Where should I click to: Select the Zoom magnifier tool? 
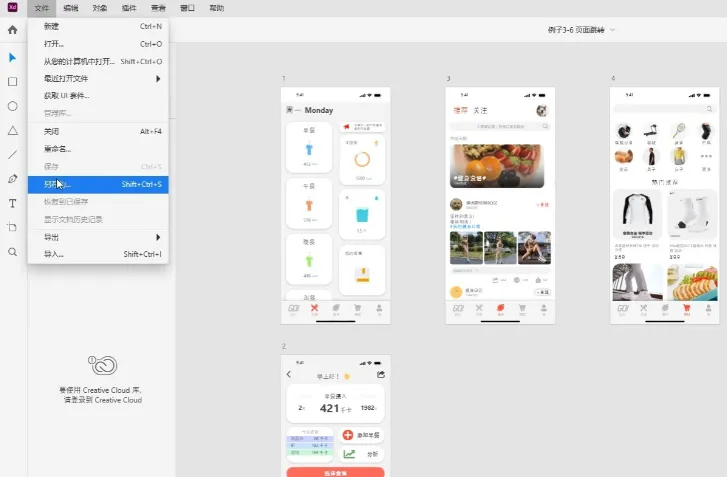click(x=13, y=252)
